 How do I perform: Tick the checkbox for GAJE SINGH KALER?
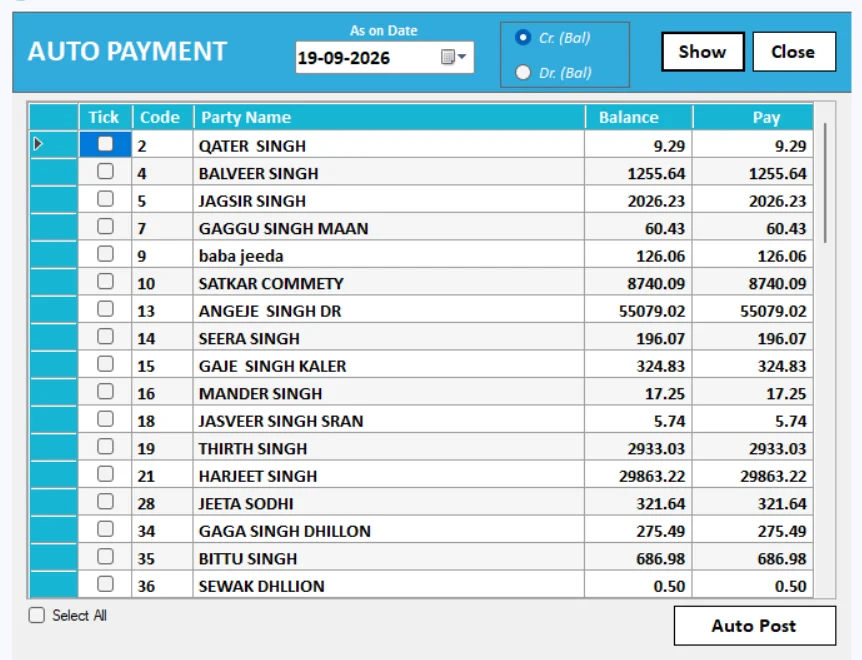(x=105, y=364)
